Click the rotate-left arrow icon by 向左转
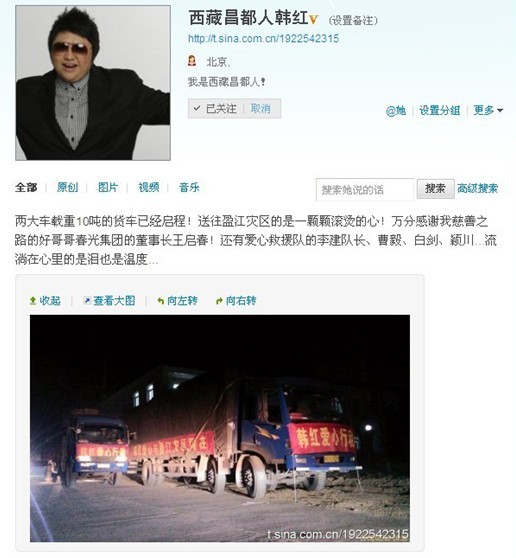516x558 pixels. 160,301
